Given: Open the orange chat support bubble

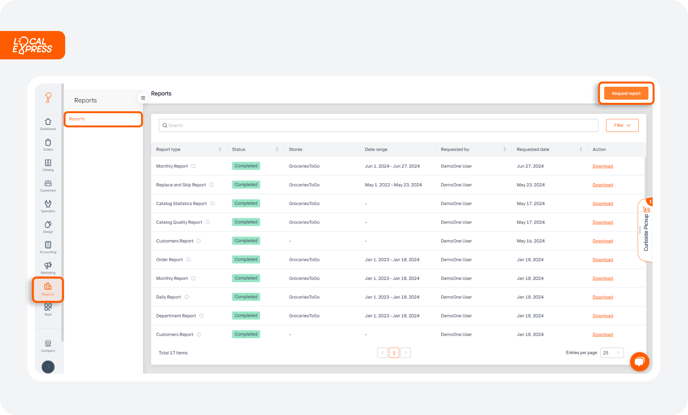Looking at the screenshot, I should point(639,361).
